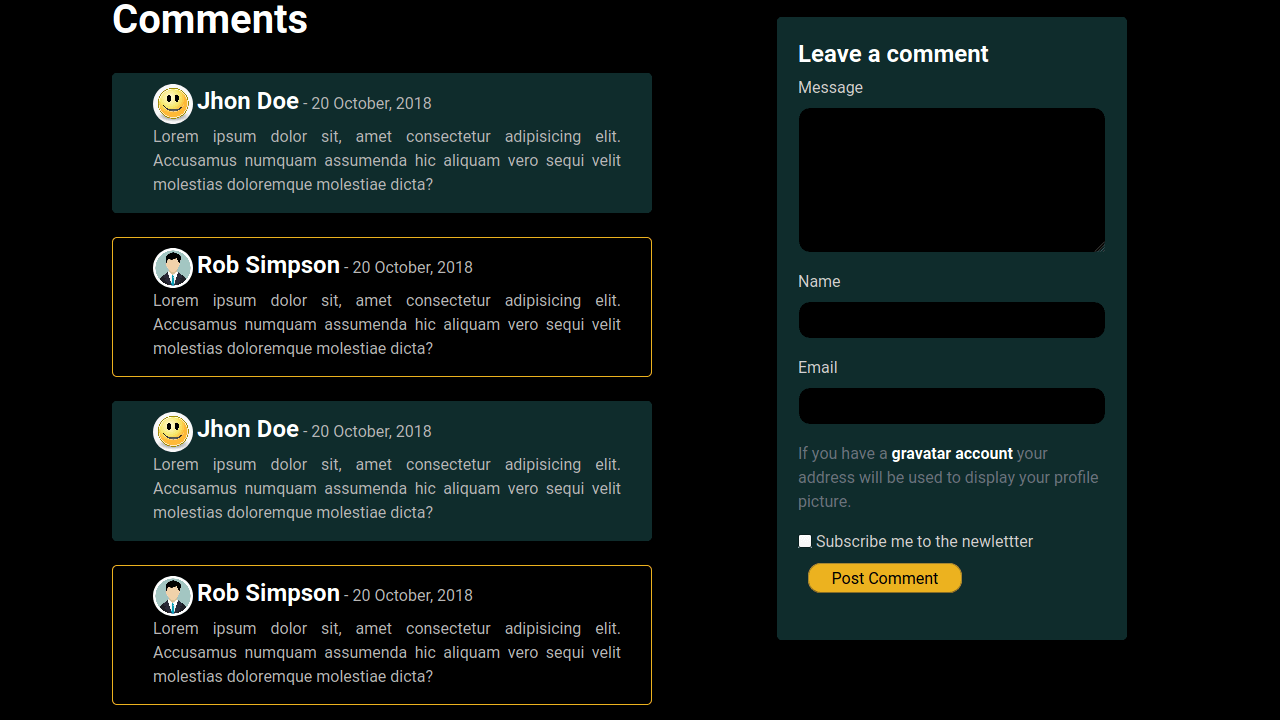Click the date on the first comment
This screenshot has width=1280, height=720.
point(371,104)
